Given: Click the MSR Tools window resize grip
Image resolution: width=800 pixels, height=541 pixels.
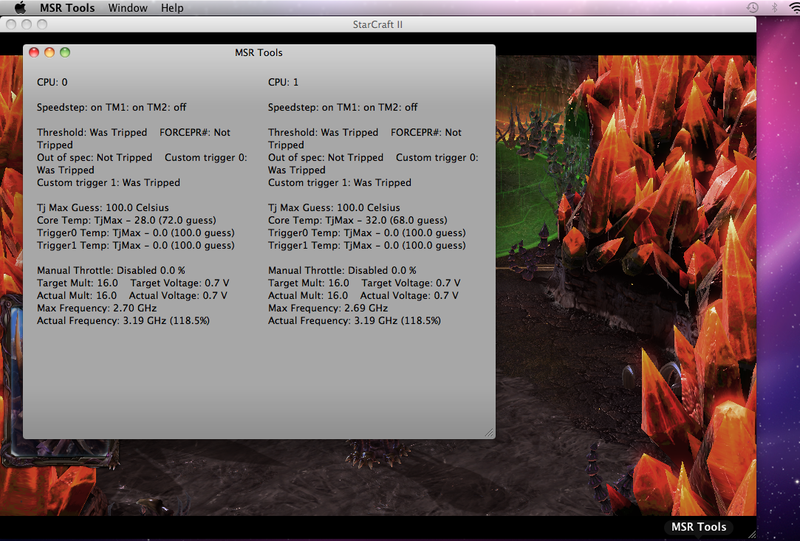Looking at the screenshot, I should tap(489, 432).
